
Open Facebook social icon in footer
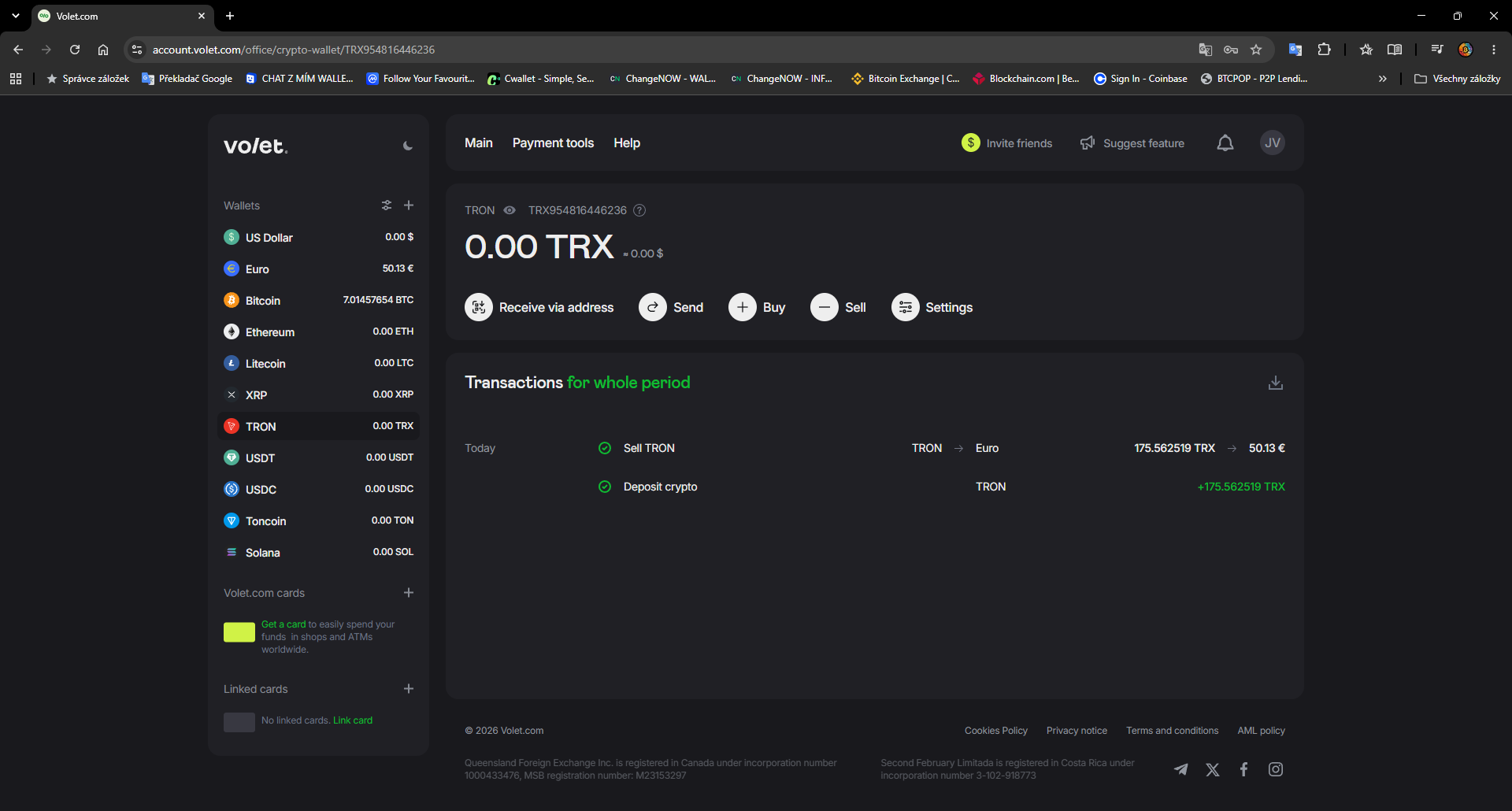click(x=1244, y=769)
